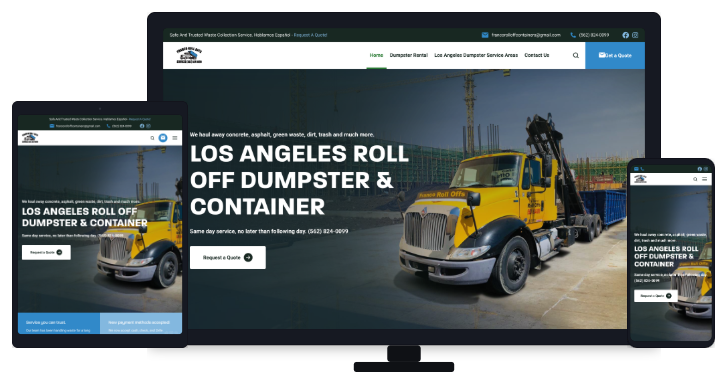Click the blue round mail button on tablet
This screenshot has height=384, width=727.
click(163, 138)
